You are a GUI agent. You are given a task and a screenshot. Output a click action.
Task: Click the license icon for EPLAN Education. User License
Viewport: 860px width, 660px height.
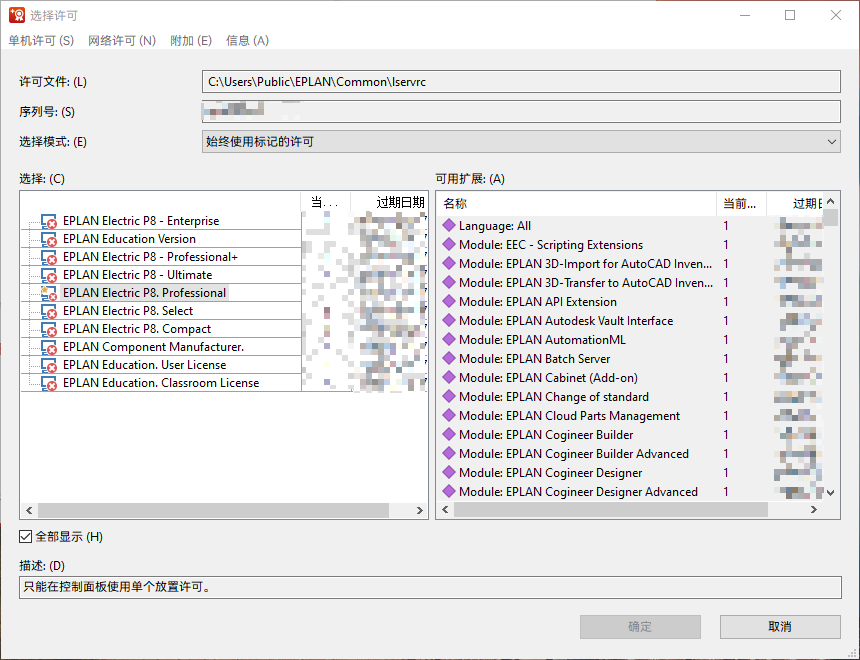49,365
